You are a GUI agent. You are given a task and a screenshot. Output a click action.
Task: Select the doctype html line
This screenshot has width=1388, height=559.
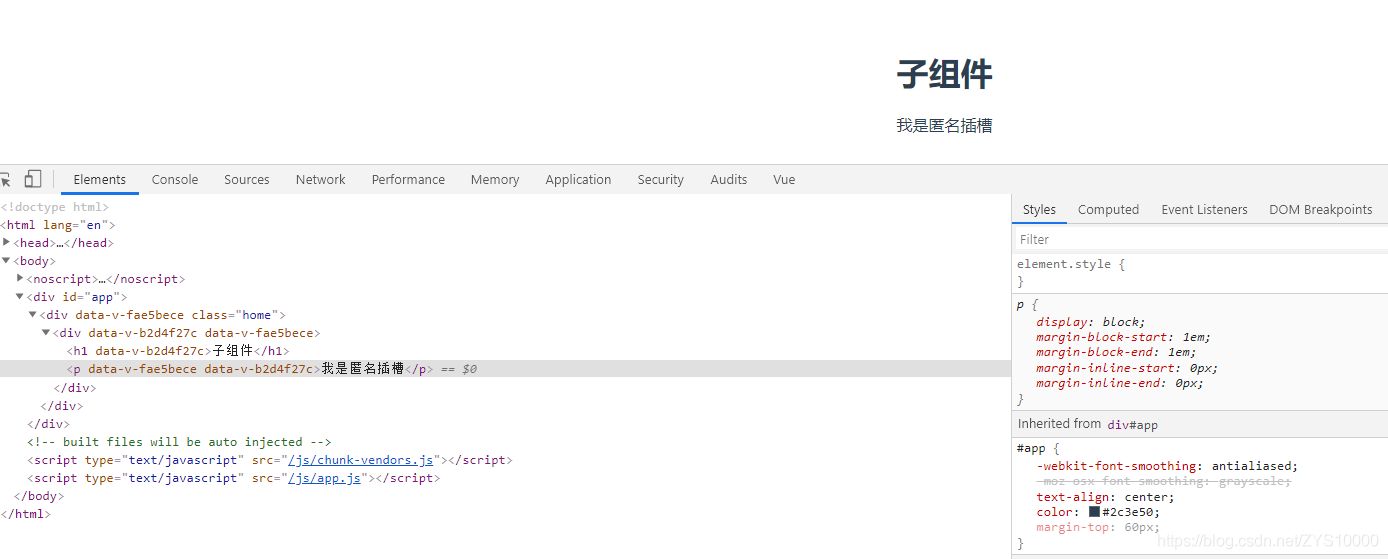[x=55, y=207]
